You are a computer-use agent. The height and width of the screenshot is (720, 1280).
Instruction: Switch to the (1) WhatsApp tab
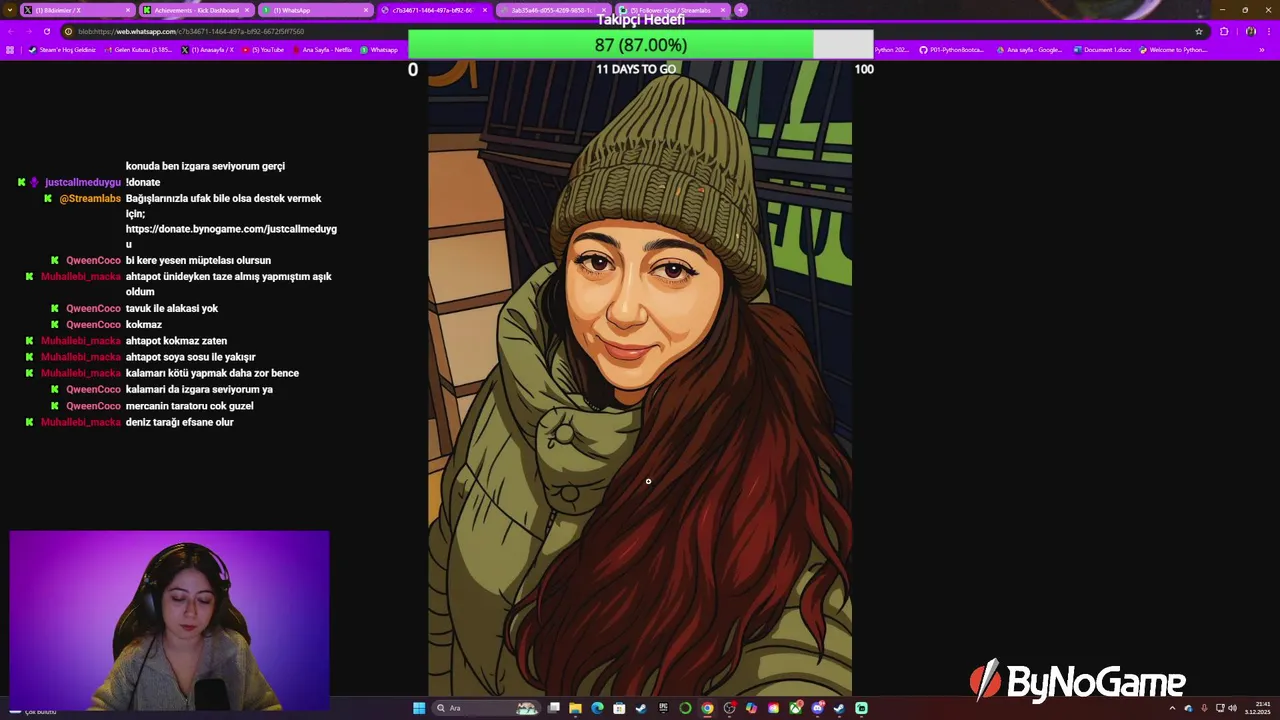tap(314, 10)
